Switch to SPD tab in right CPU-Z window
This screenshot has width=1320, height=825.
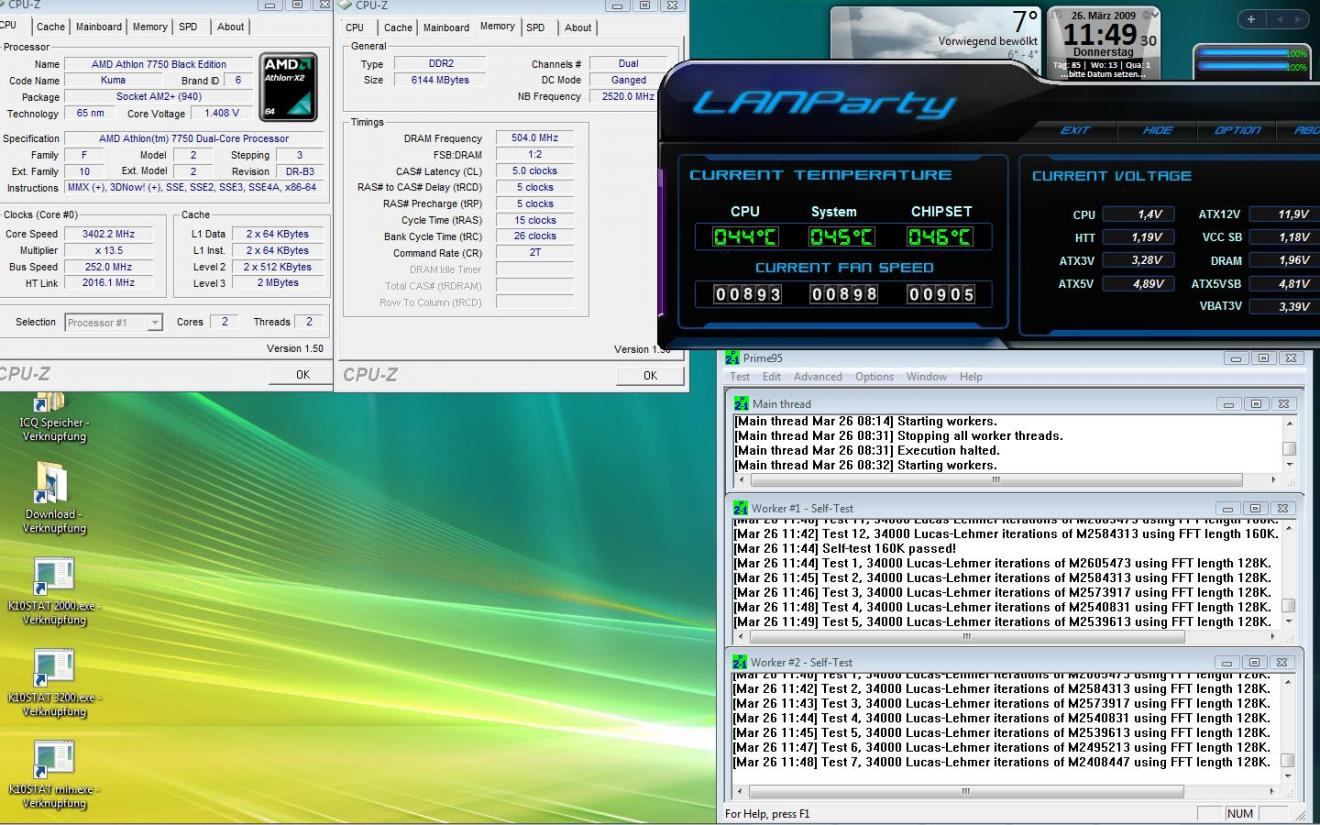pyautogui.click(x=536, y=28)
